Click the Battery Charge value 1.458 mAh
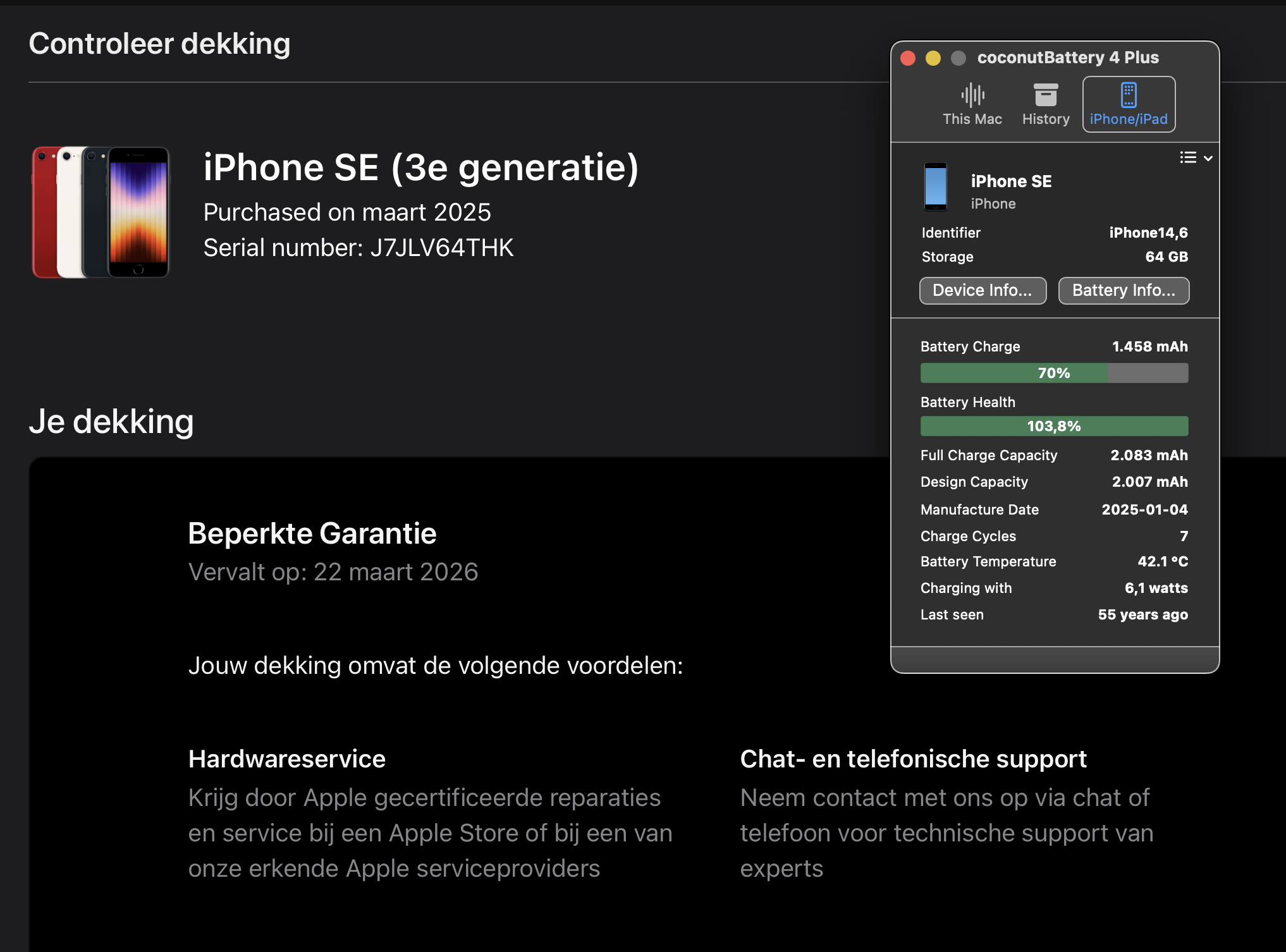1286x952 pixels. pyautogui.click(x=1149, y=346)
